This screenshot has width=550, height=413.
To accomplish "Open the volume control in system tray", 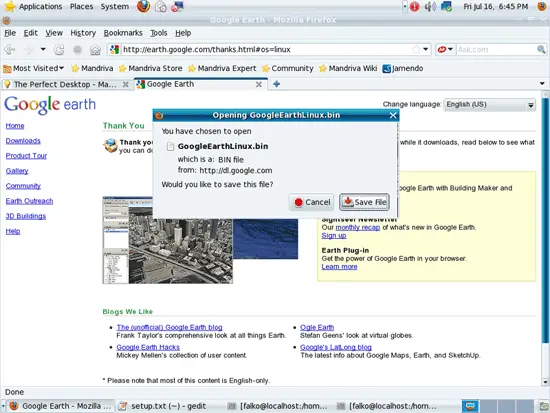I will click(x=430, y=7).
